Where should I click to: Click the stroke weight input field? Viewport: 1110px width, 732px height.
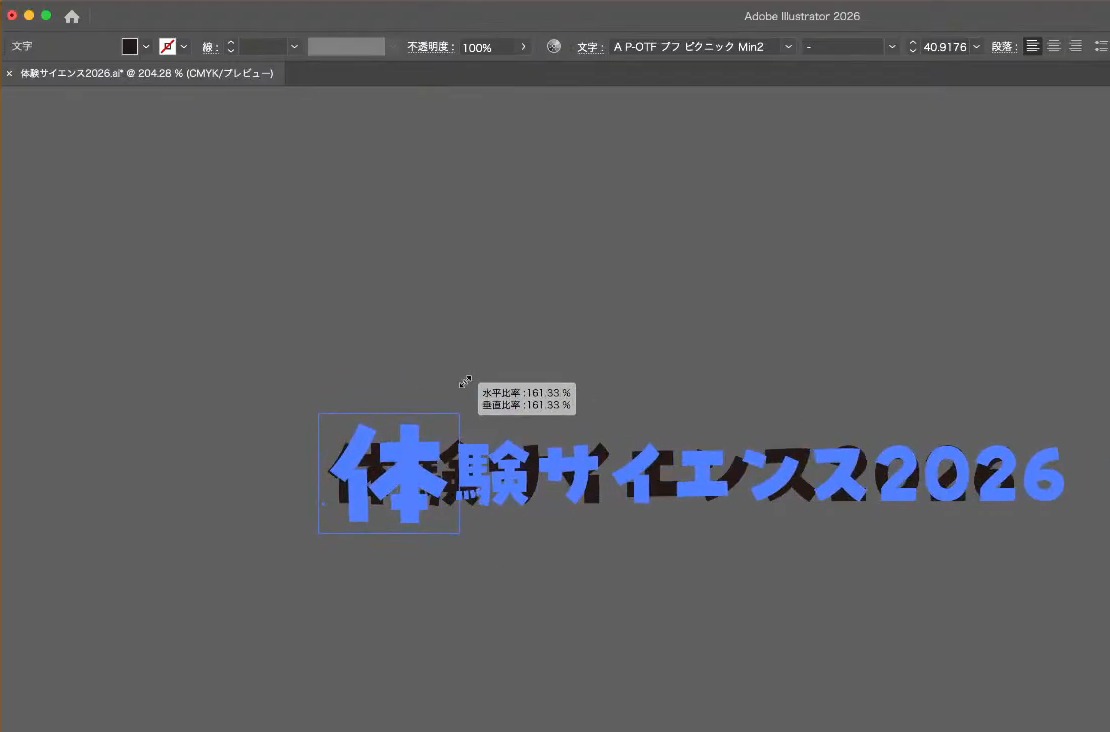tap(262, 47)
